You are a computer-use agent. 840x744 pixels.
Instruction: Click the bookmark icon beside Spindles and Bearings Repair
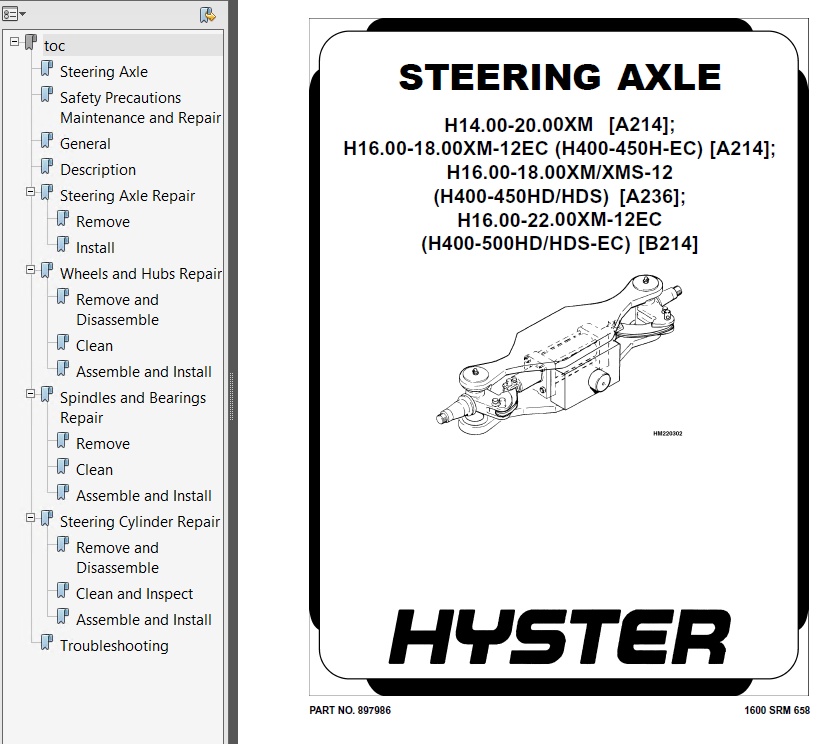(x=47, y=394)
